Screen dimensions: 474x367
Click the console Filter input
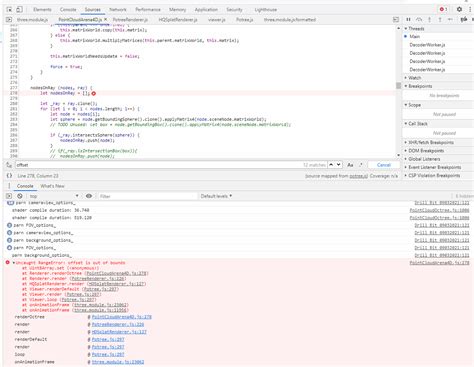click(x=147, y=196)
